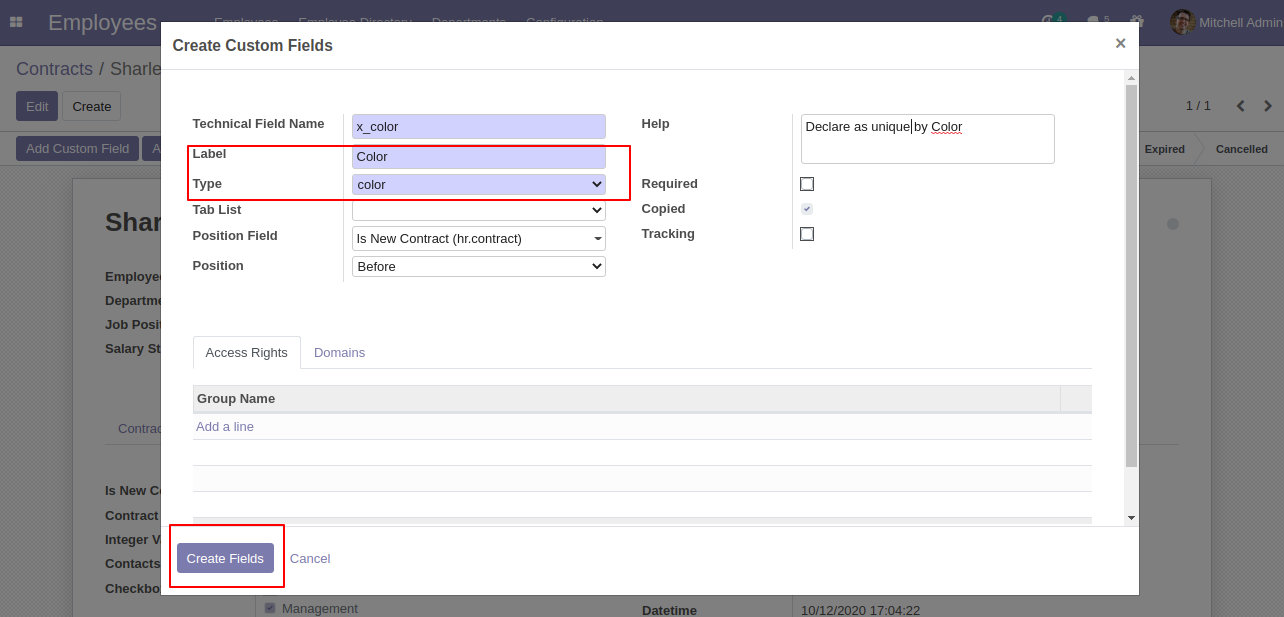This screenshot has height=617, width=1284.
Task: Toggle the Management checkbox behind the dialog
Action: click(x=270, y=607)
